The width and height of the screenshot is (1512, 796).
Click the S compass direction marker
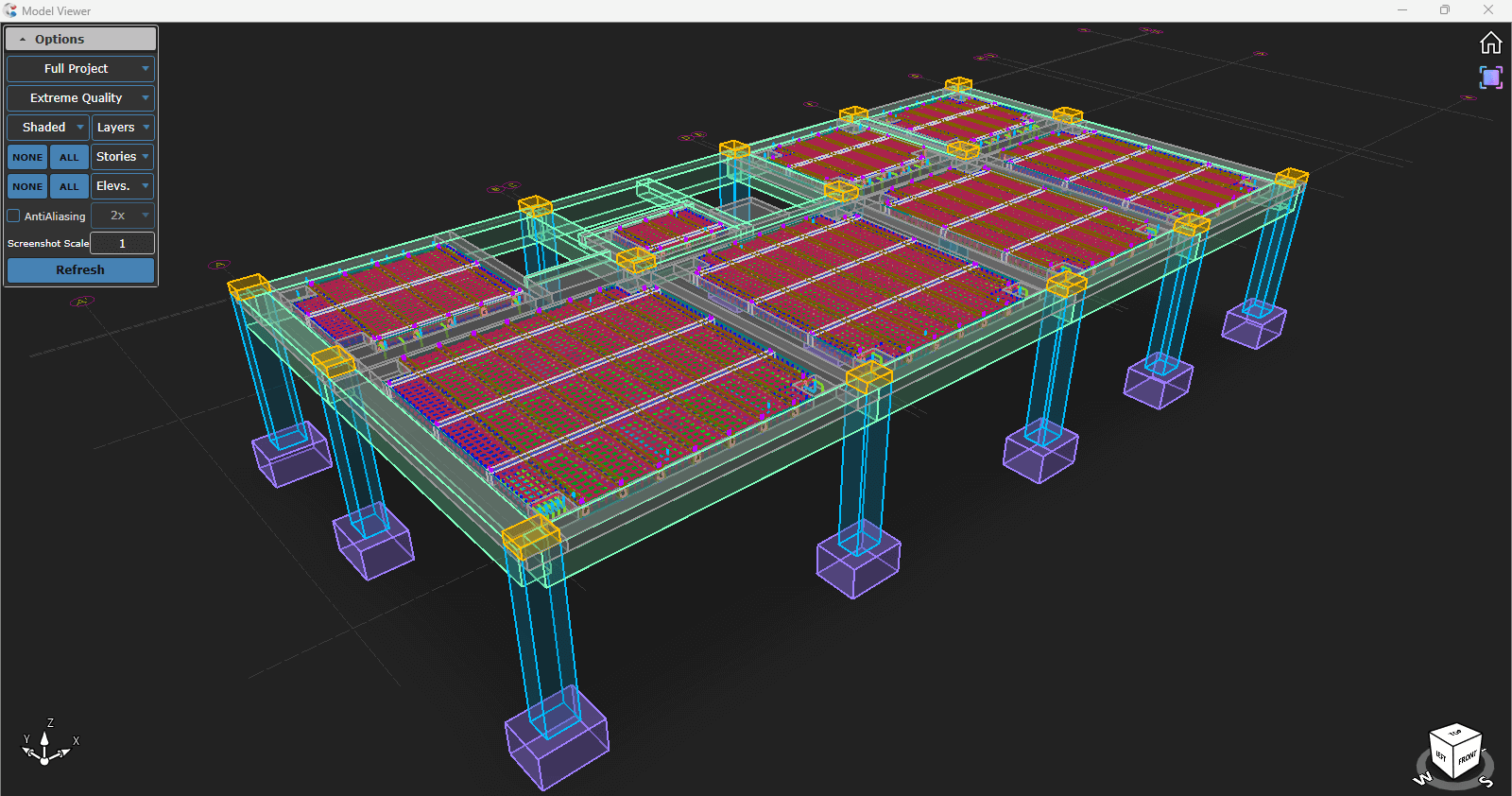click(1486, 782)
